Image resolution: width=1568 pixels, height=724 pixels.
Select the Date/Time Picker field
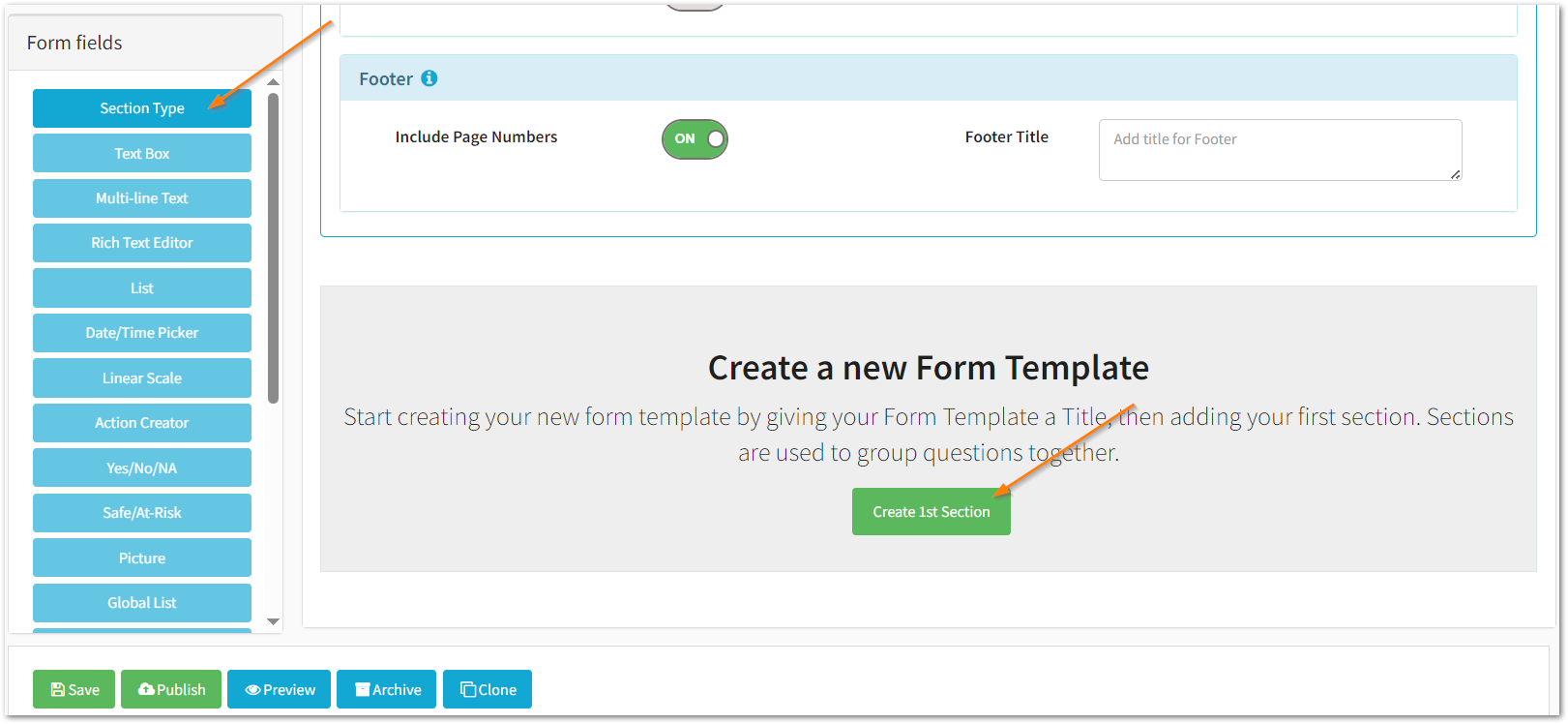point(141,332)
